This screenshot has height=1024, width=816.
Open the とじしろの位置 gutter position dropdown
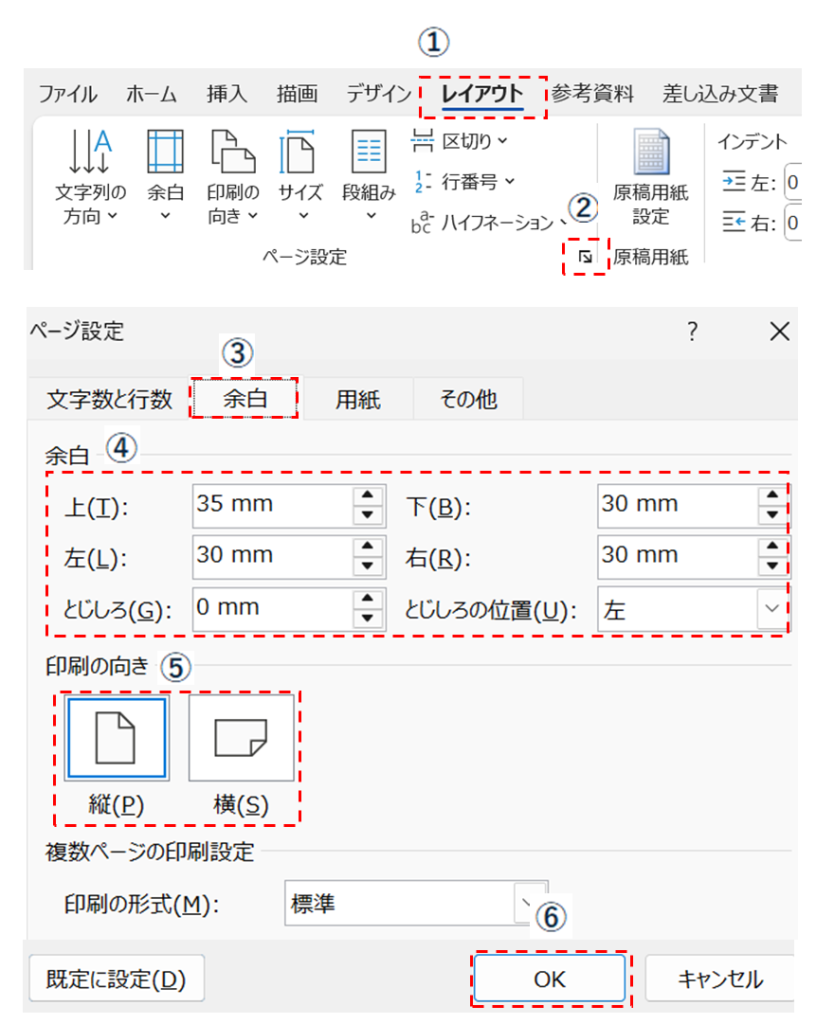tap(770, 609)
